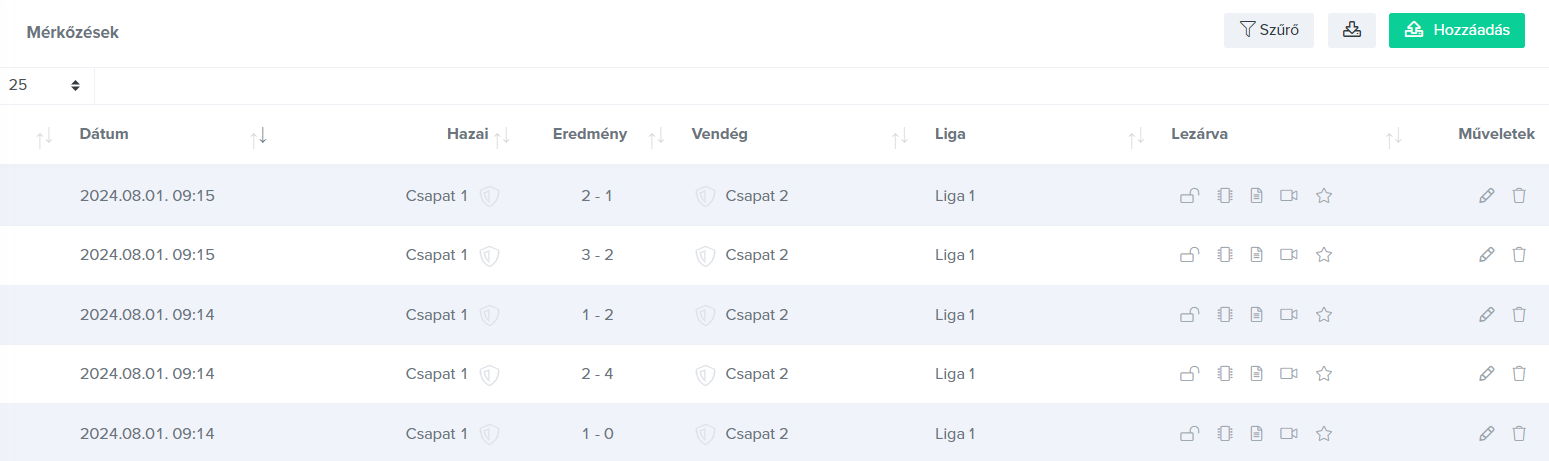Open document icon in the 2 - 4 match row
This screenshot has width=1549, height=461.
1256,374
